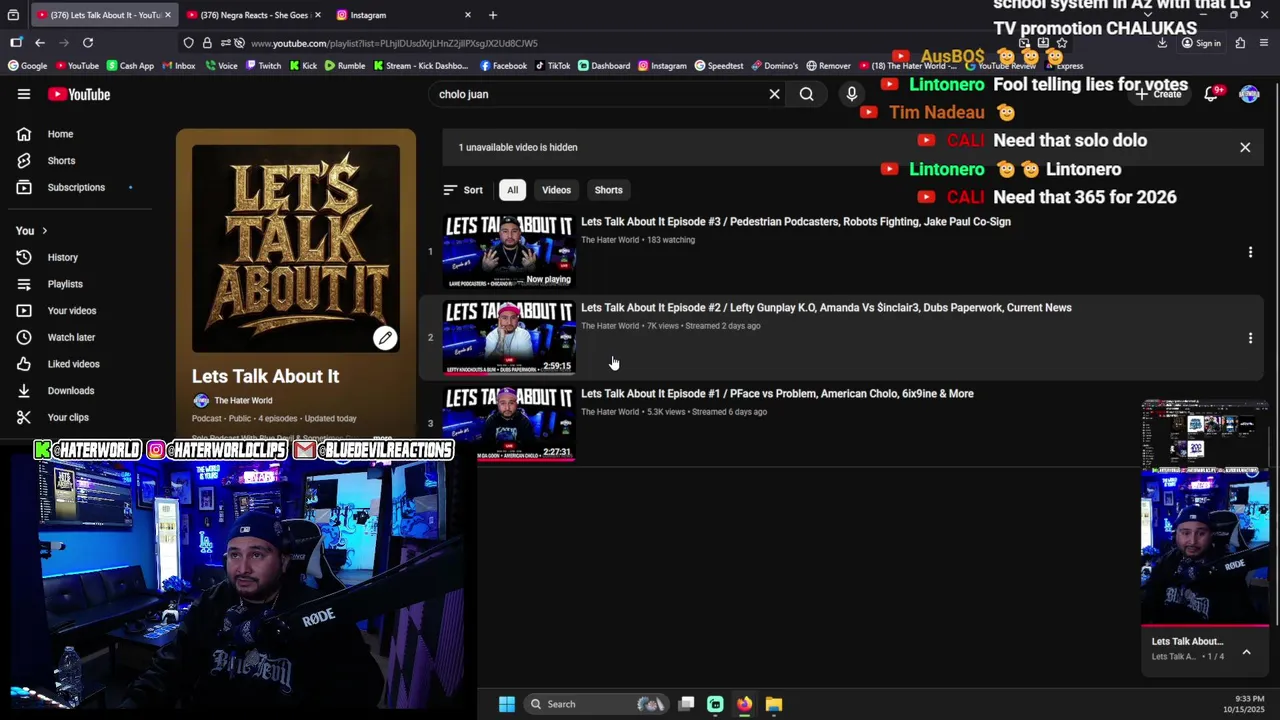Click the Windows taskbar Search box
The width and height of the screenshot is (1280, 720).
click(596, 704)
